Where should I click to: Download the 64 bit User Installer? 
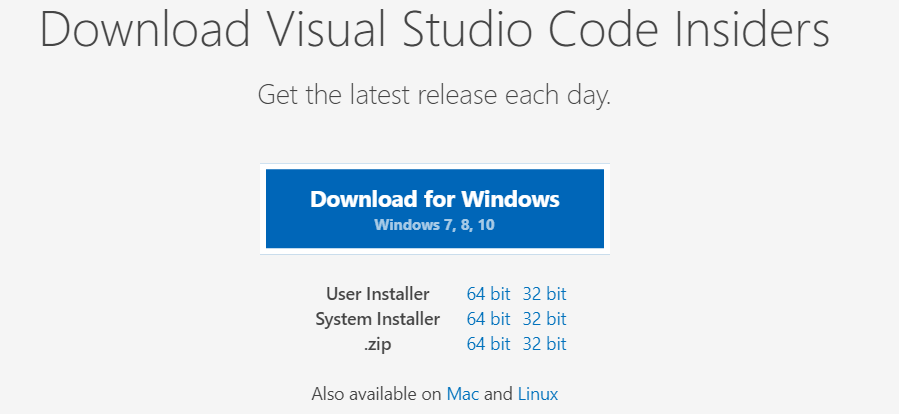click(x=488, y=294)
